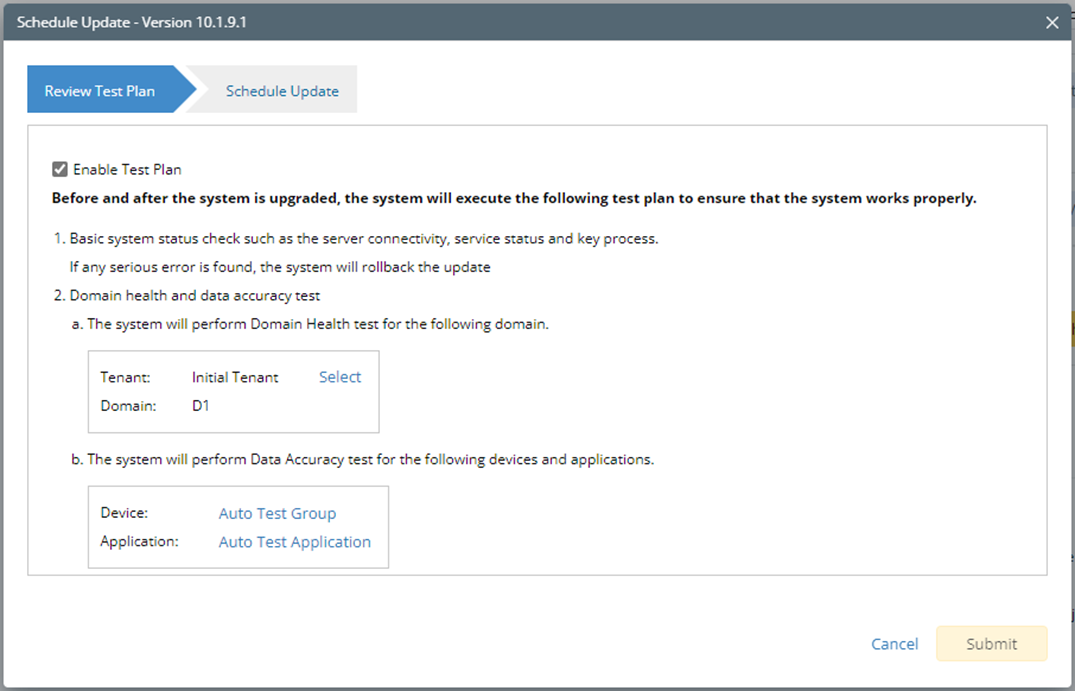
Task: Open the Auto Test Group device link
Action: click(x=277, y=513)
